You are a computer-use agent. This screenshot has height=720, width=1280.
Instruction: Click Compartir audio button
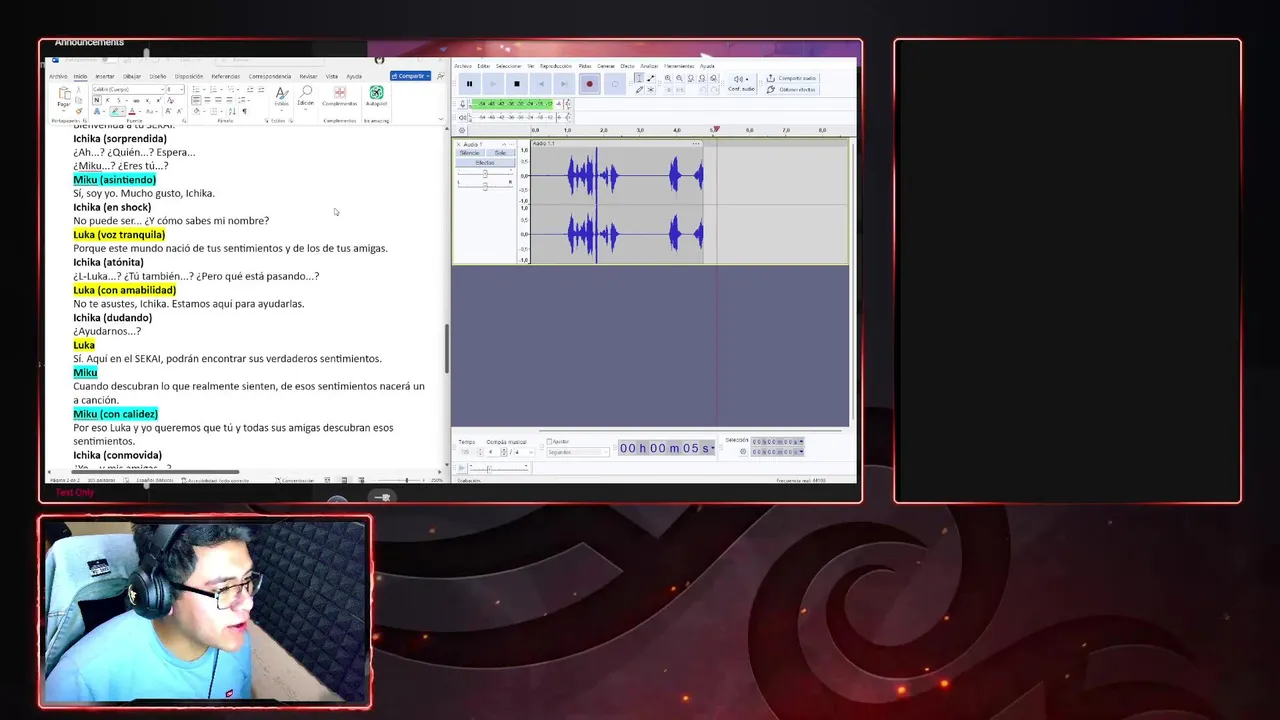coord(791,78)
